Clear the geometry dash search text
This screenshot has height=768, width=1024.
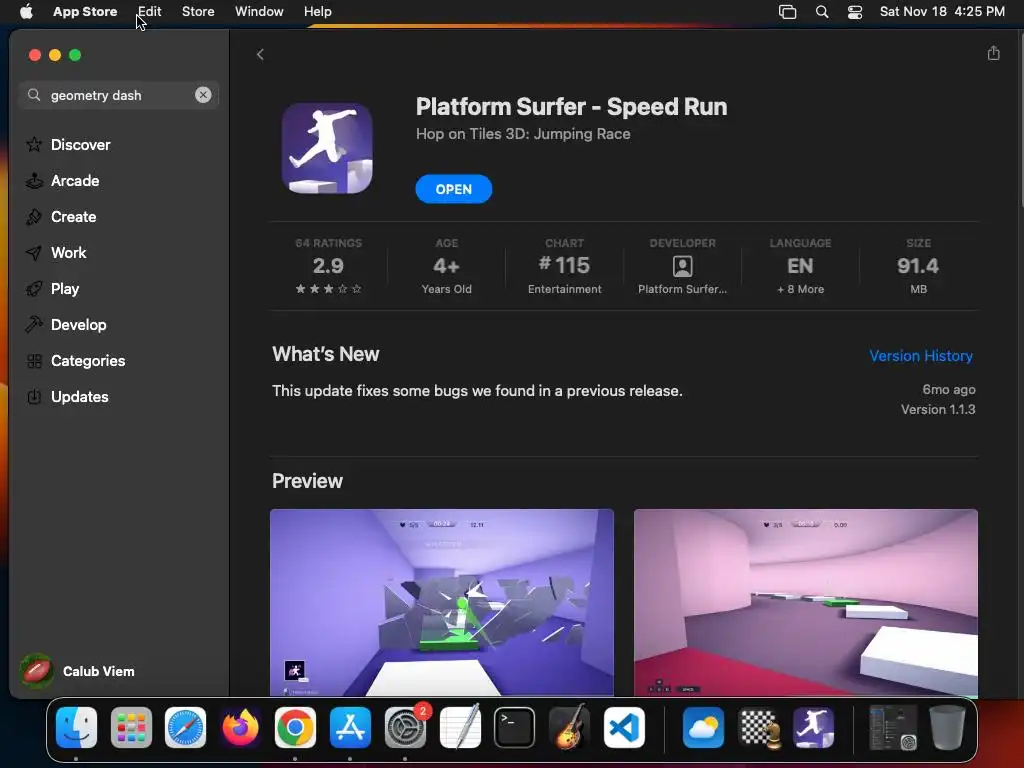(x=203, y=95)
